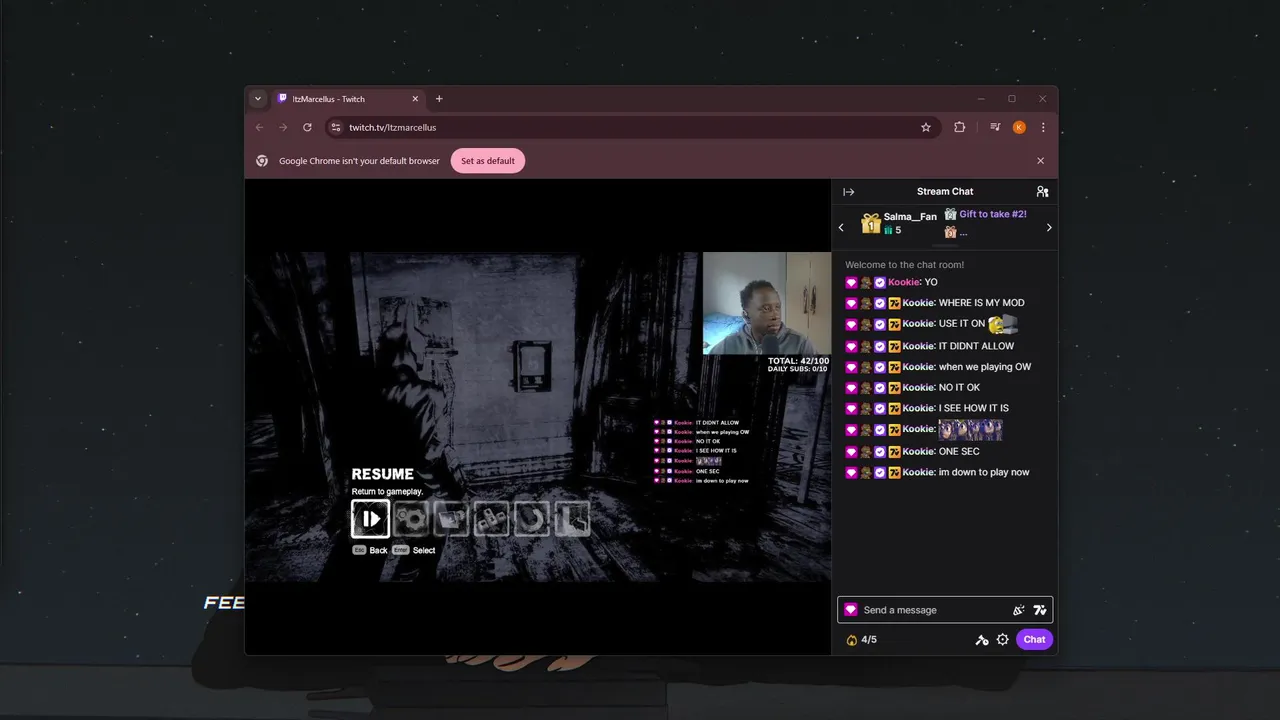The height and width of the screenshot is (720, 1280).
Task: Open Chrome tab search dropdown
Action: coord(258,99)
